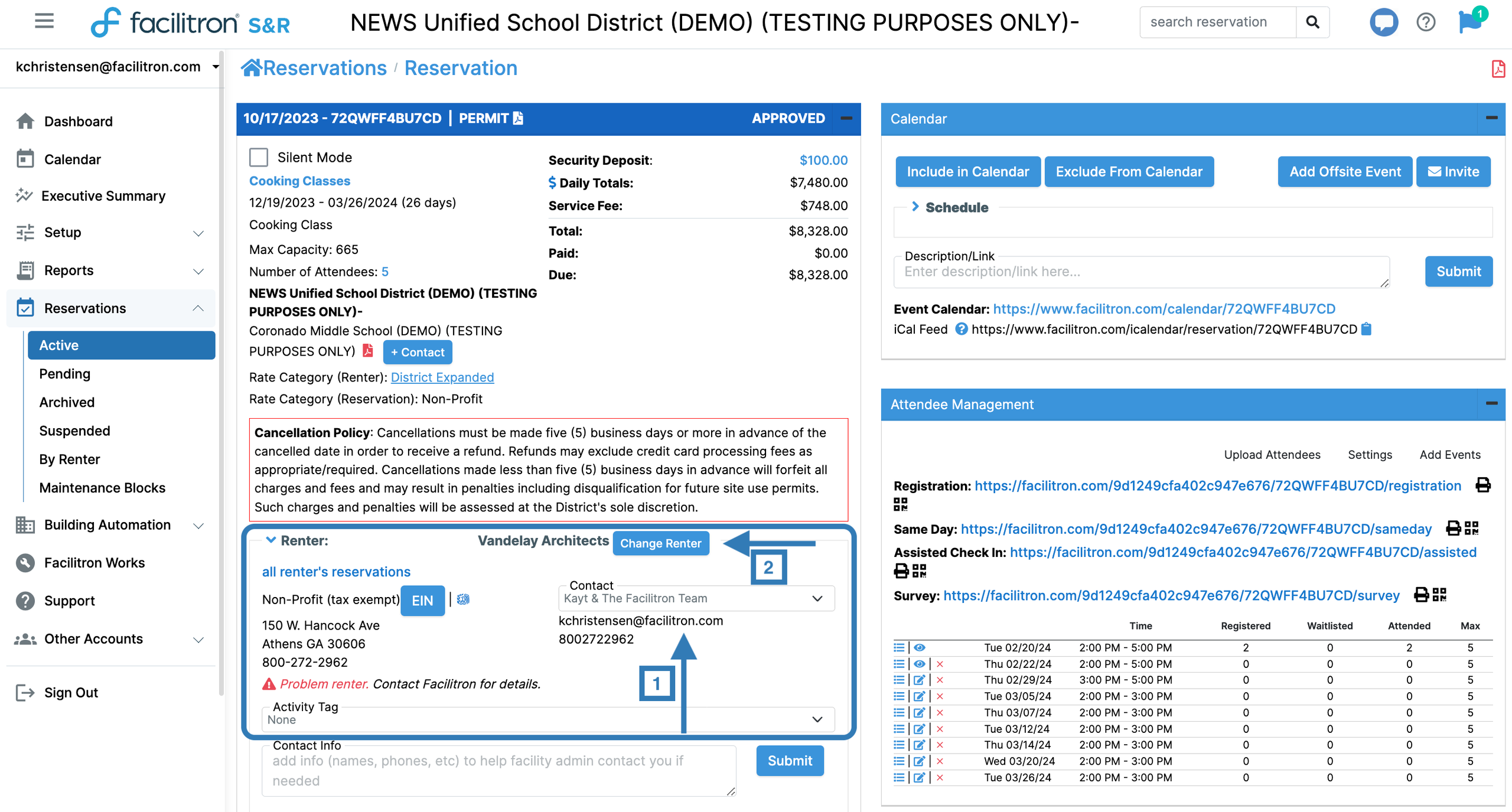1512x812 pixels.
Task: Open the Contact dropdown in Renter section
Action: point(696,598)
